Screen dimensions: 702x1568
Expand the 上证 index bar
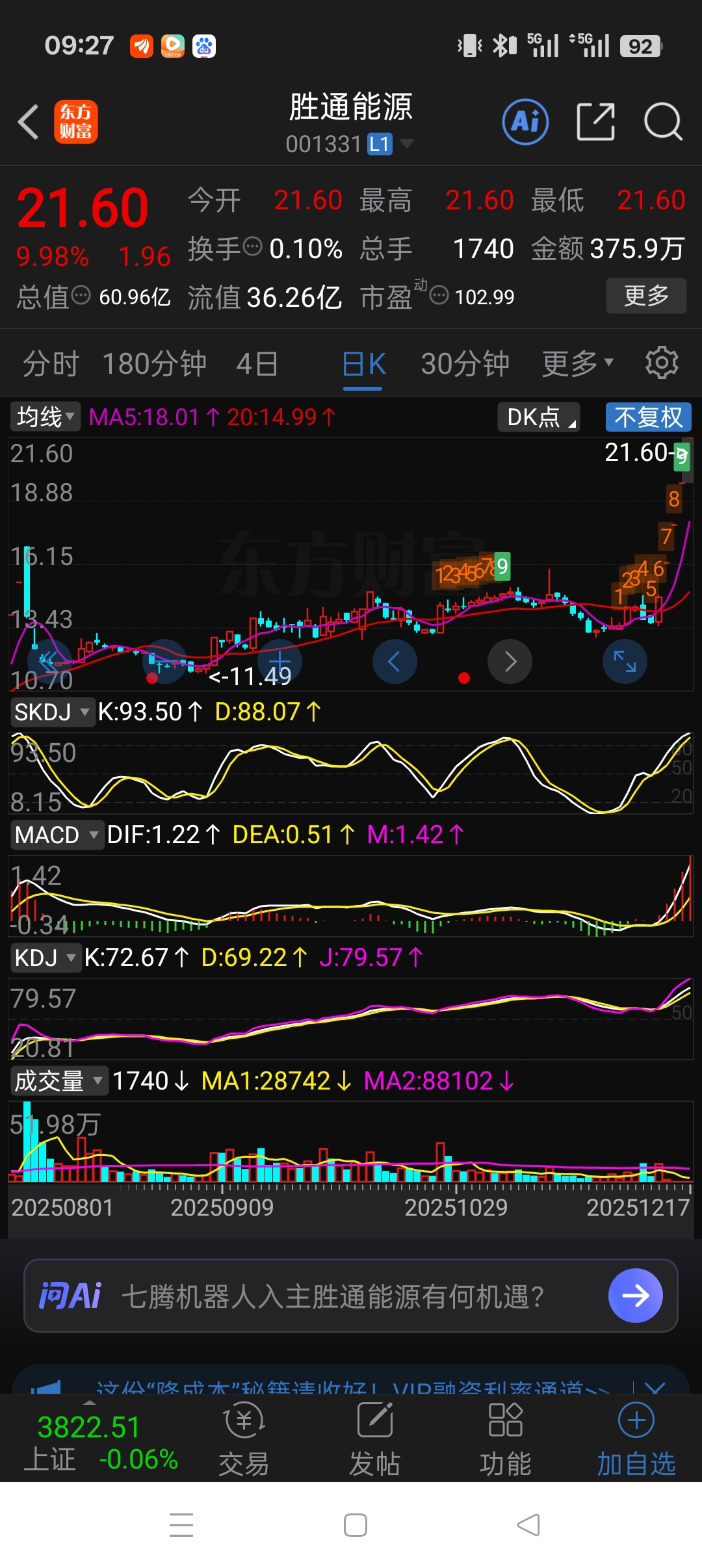pyautogui.click(x=90, y=1403)
